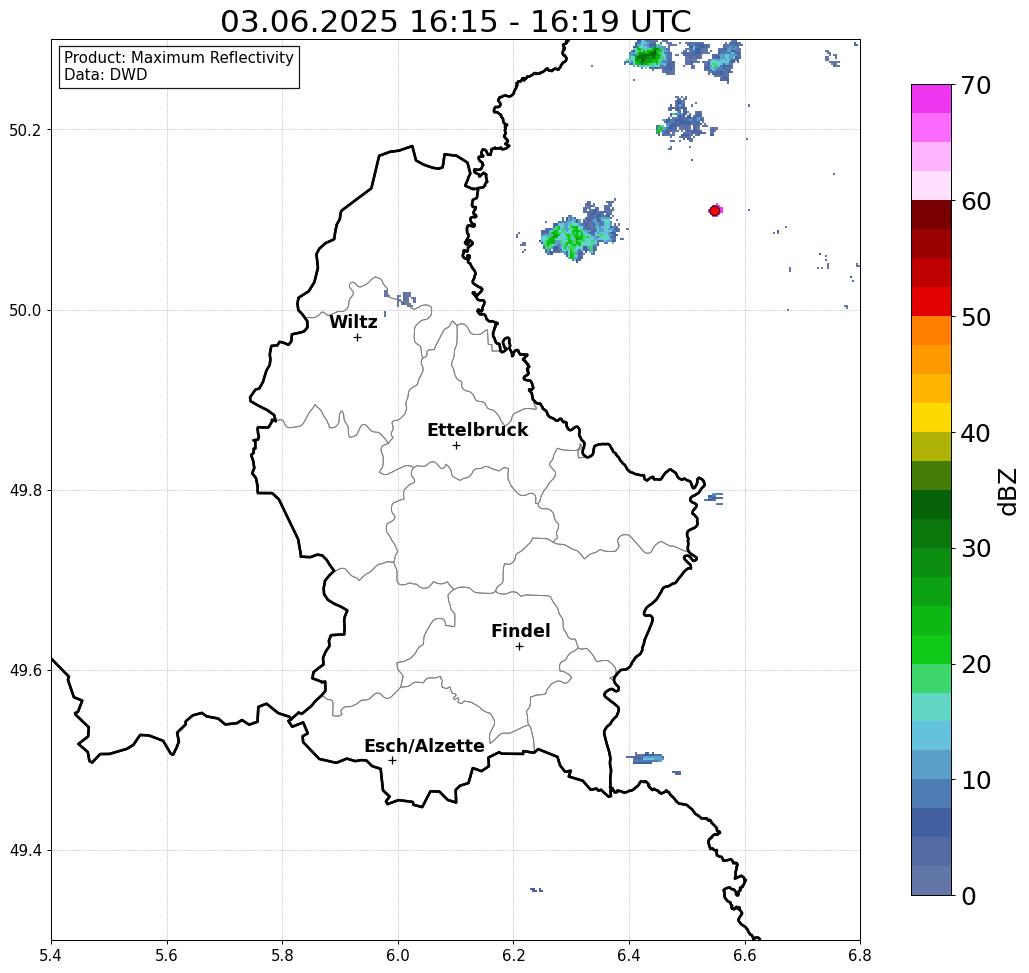Click the "Ettelbruck" city label
The image size is (1029, 973).
(477, 430)
